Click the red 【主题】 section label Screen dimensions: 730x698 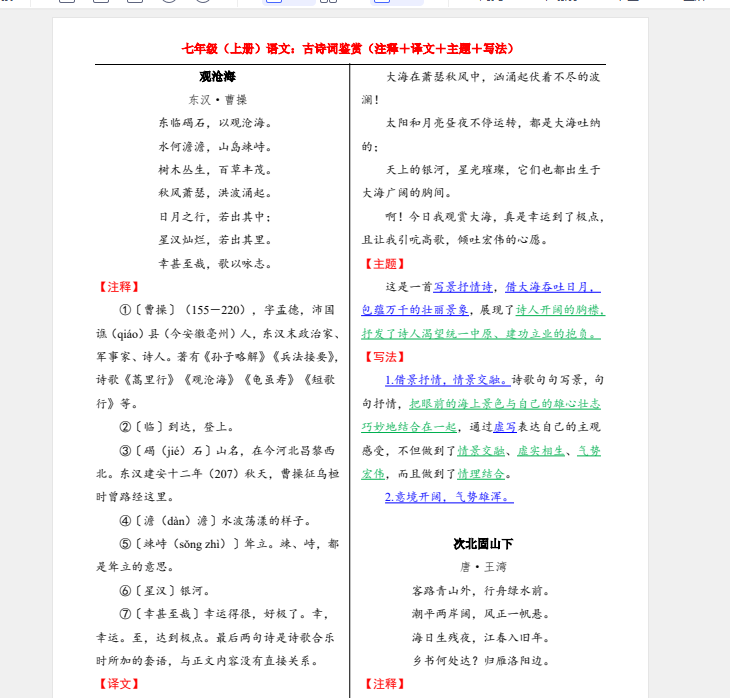pyautogui.click(x=381, y=264)
